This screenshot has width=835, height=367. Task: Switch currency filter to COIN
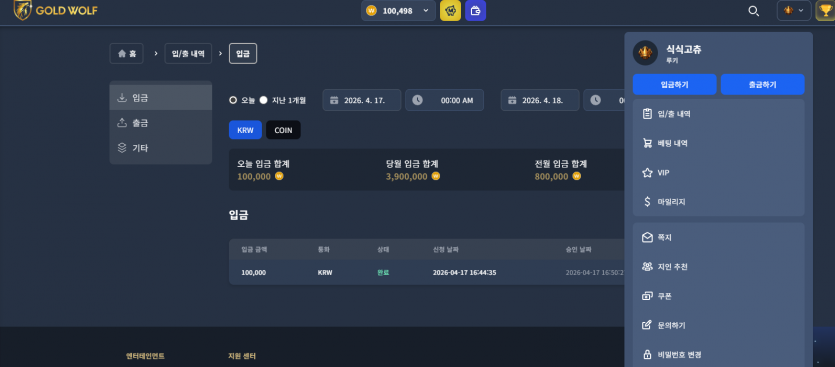click(283, 130)
